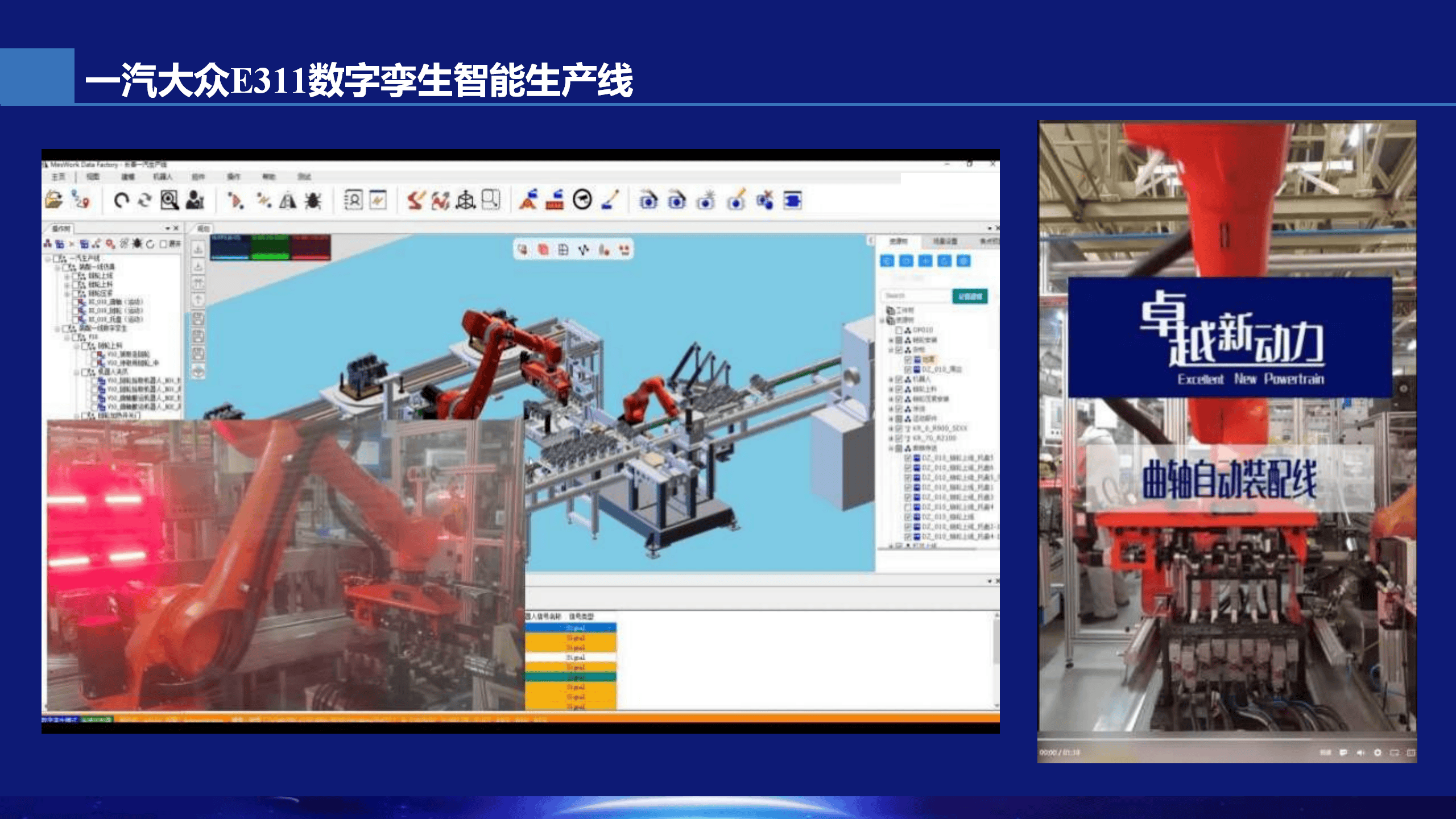Image resolution: width=1456 pixels, height=819 pixels.
Task: Uncheck the orange-highlighted resource row checkbox
Action: click(x=908, y=359)
